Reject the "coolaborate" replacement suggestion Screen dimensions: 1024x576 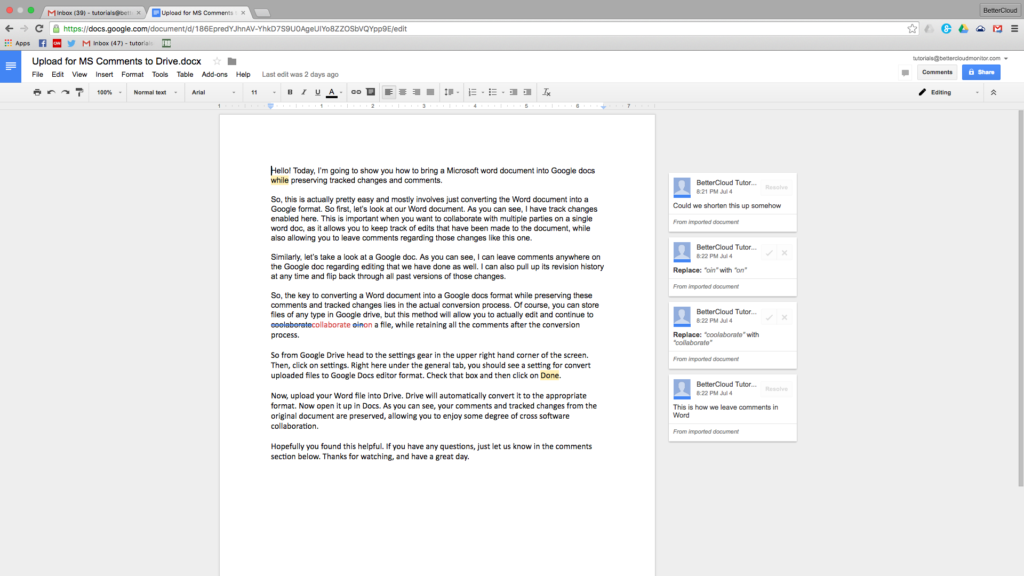click(x=784, y=317)
